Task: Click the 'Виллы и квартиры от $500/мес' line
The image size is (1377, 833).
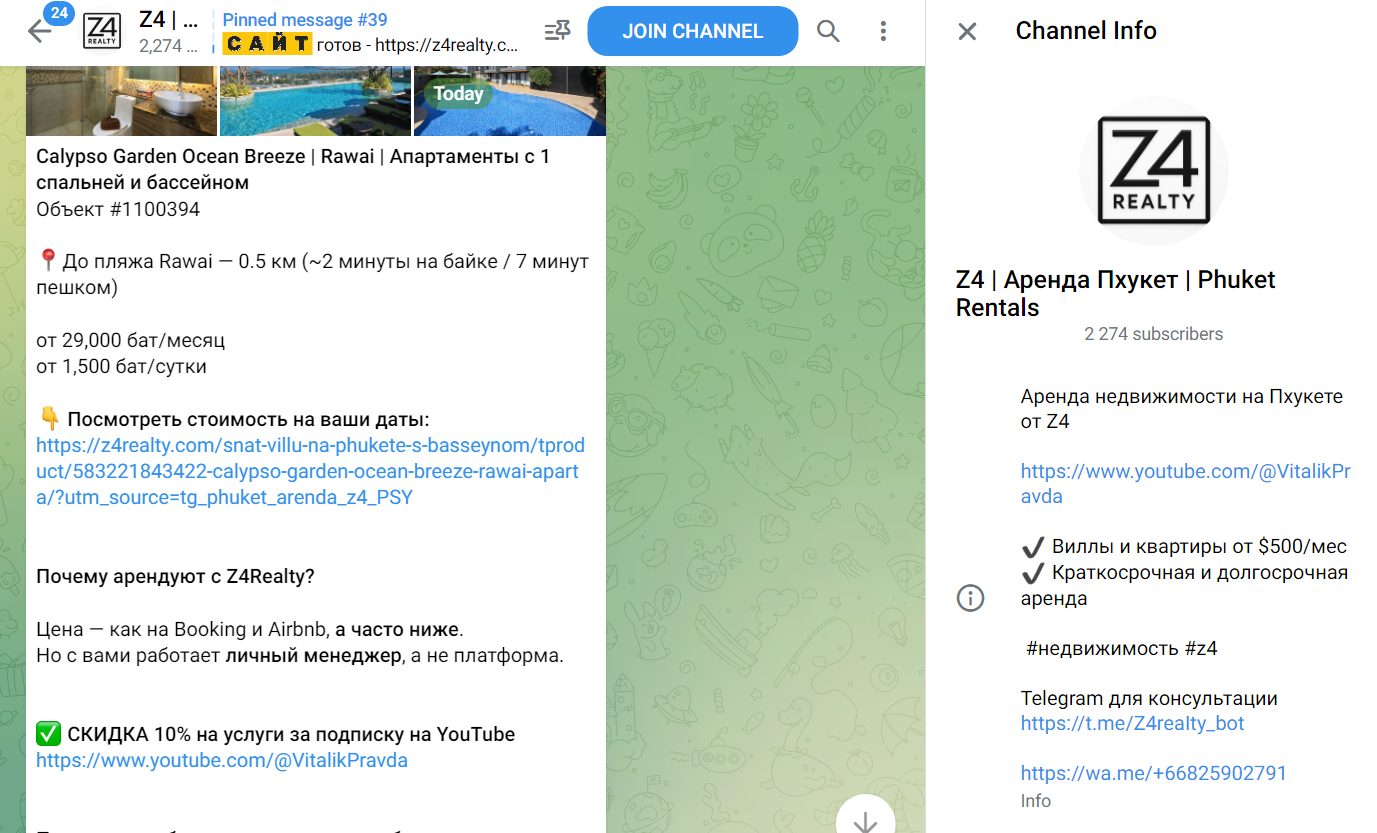Action: (1184, 547)
